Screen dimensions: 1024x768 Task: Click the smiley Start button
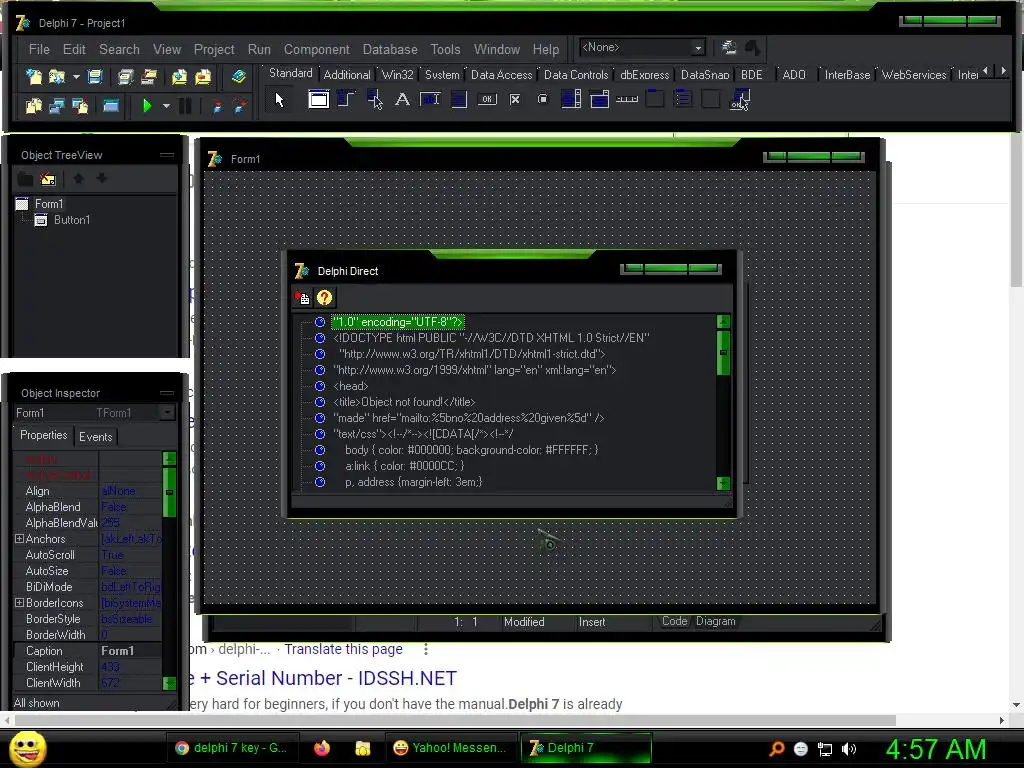tap(28, 749)
